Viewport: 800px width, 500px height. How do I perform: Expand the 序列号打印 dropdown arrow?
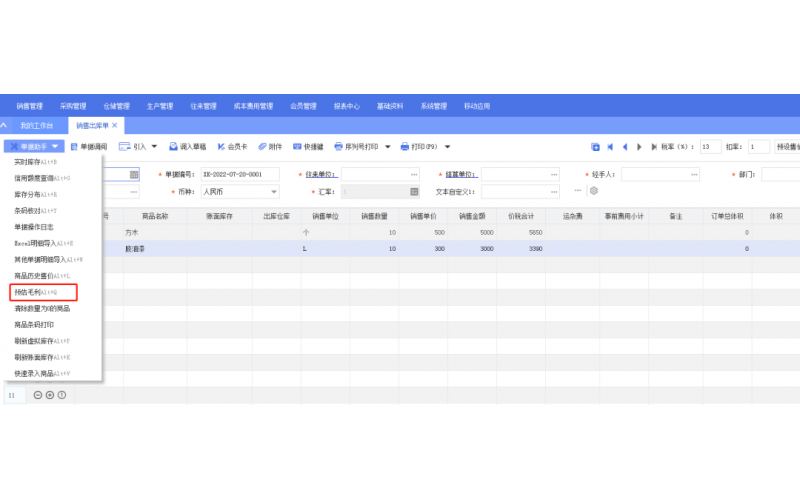tap(388, 147)
